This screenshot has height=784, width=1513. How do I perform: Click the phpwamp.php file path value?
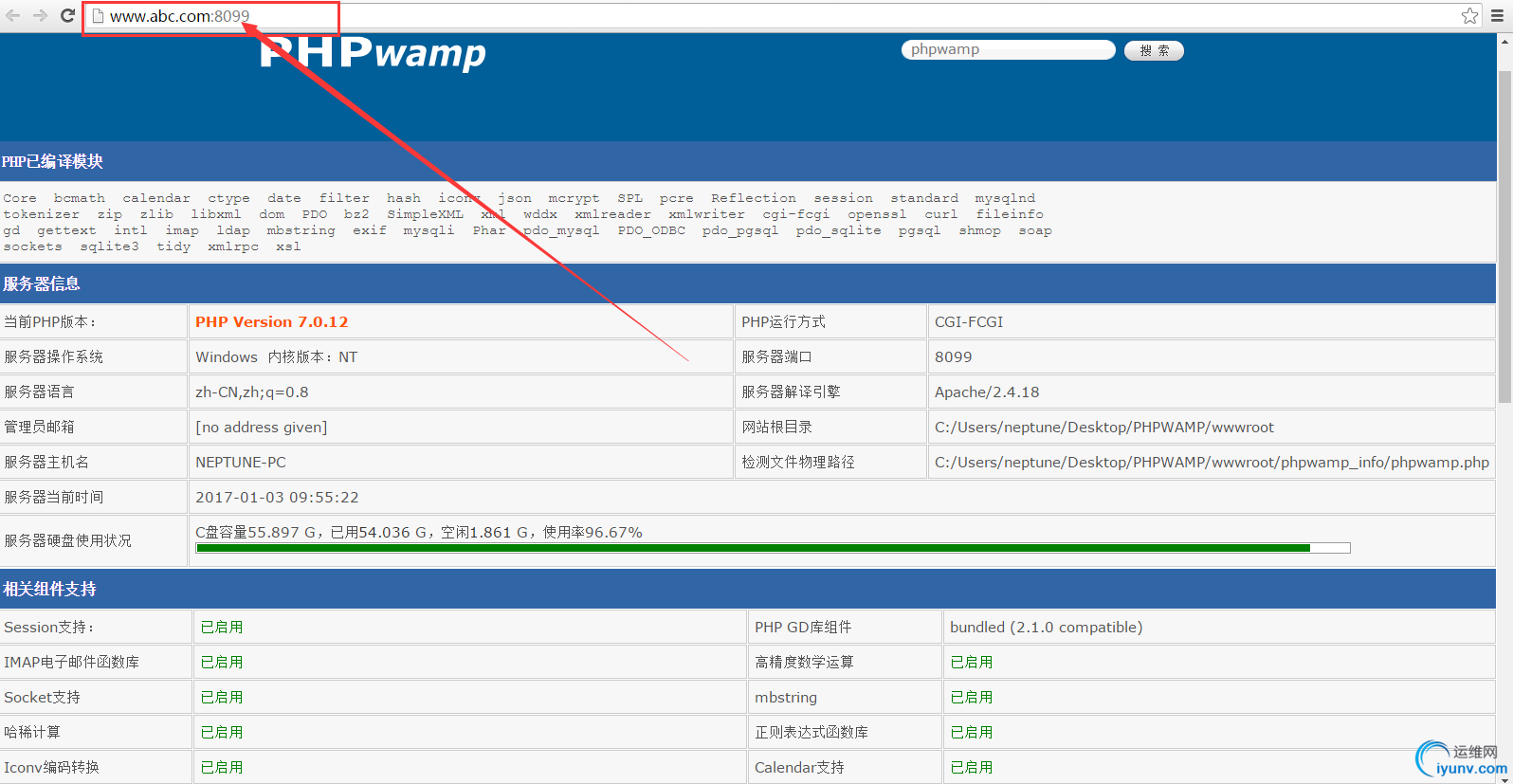(1212, 462)
